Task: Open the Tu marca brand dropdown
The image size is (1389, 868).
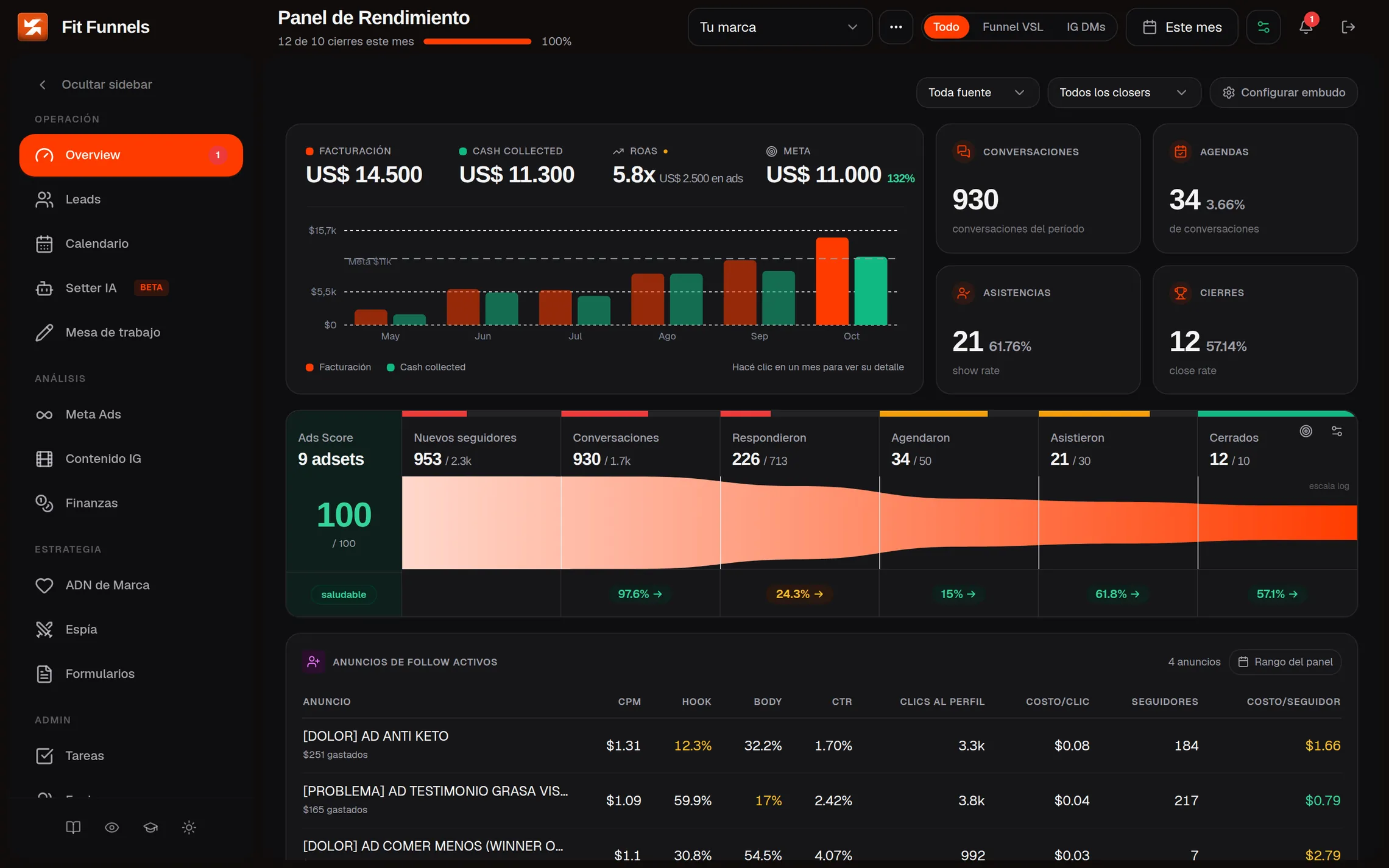Action: click(779, 27)
